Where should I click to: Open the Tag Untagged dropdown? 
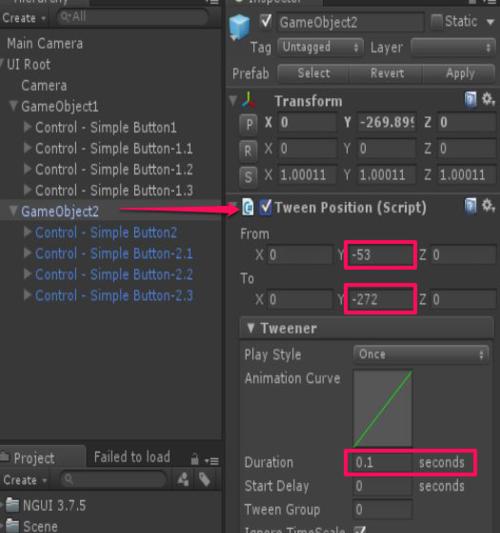click(x=320, y=47)
